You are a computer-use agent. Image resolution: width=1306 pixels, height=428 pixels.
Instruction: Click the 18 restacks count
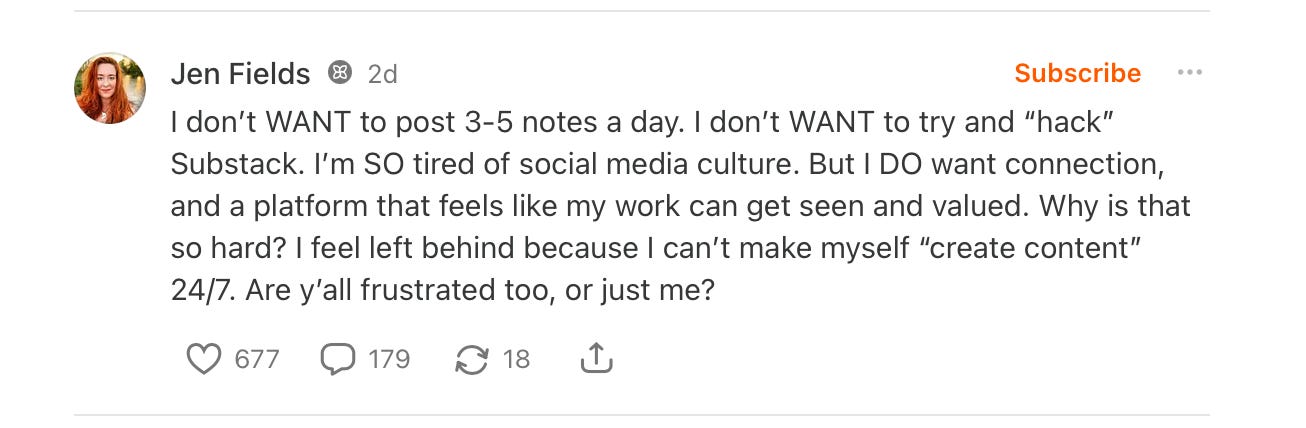coord(516,359)
